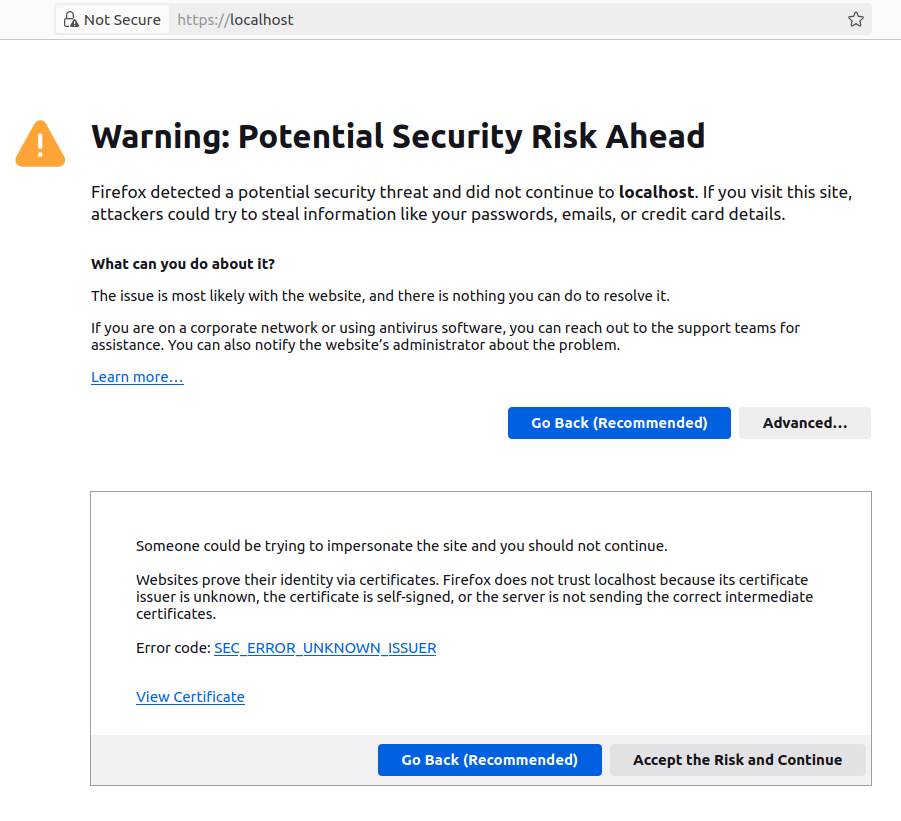
Task: Bookmark this page with the star icon
Action: pos(856,20)
